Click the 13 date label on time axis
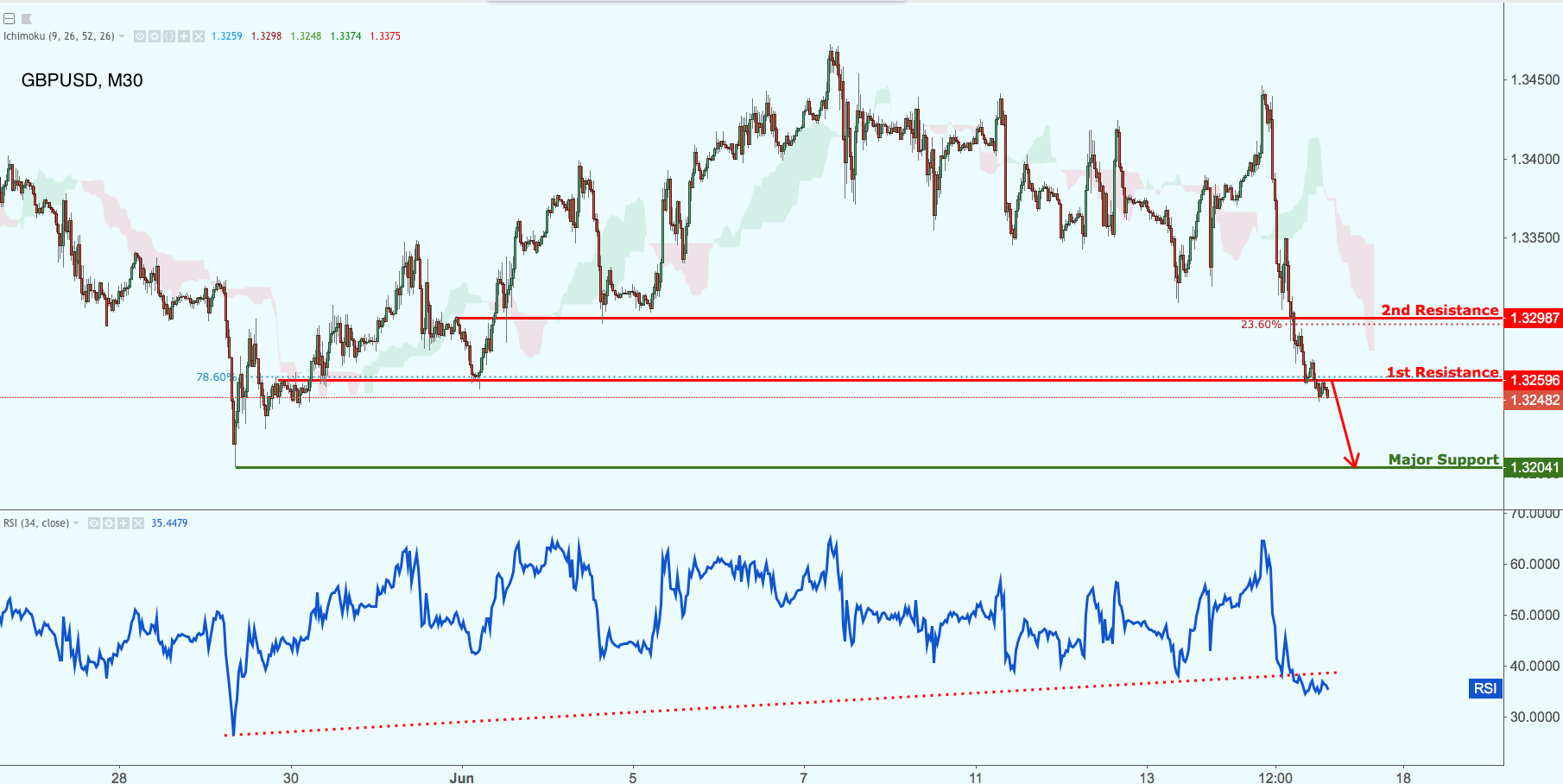1563x784 pixels. click(x=1147, y=778)
